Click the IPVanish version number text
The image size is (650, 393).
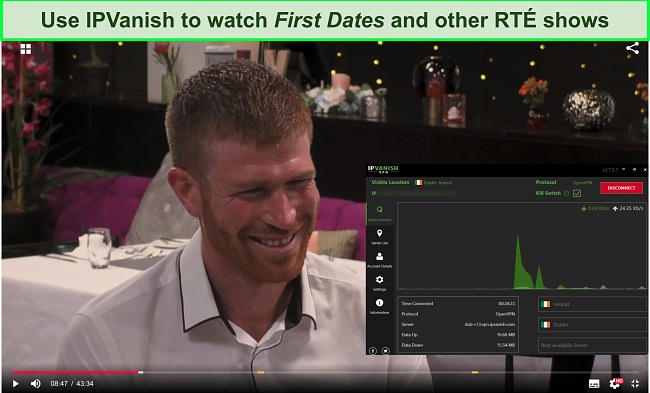coord(610,170)
